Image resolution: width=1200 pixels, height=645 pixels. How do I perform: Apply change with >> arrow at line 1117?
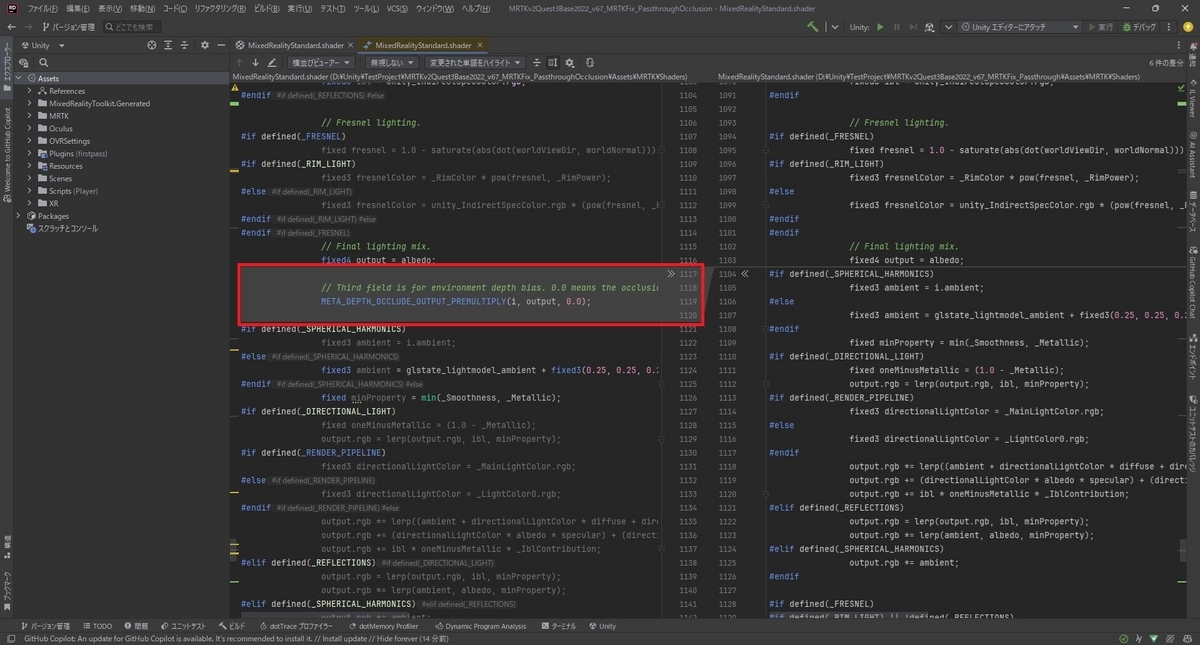(x=671, y=273)
